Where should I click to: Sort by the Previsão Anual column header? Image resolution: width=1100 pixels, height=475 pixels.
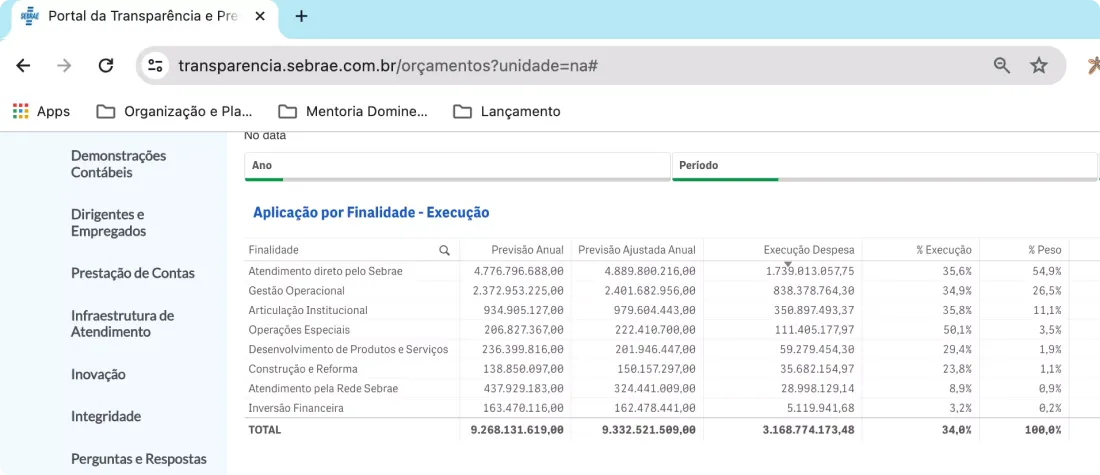pyautogui.click(x=528, y=250)
